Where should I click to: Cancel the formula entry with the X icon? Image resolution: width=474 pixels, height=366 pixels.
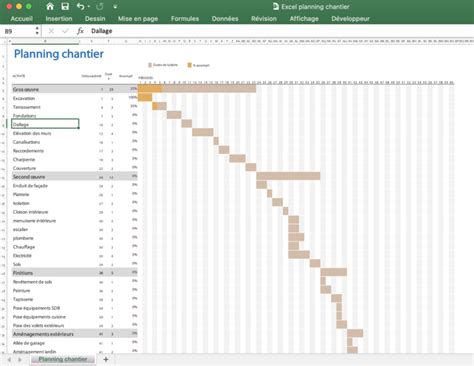click(x=51, y=31)
